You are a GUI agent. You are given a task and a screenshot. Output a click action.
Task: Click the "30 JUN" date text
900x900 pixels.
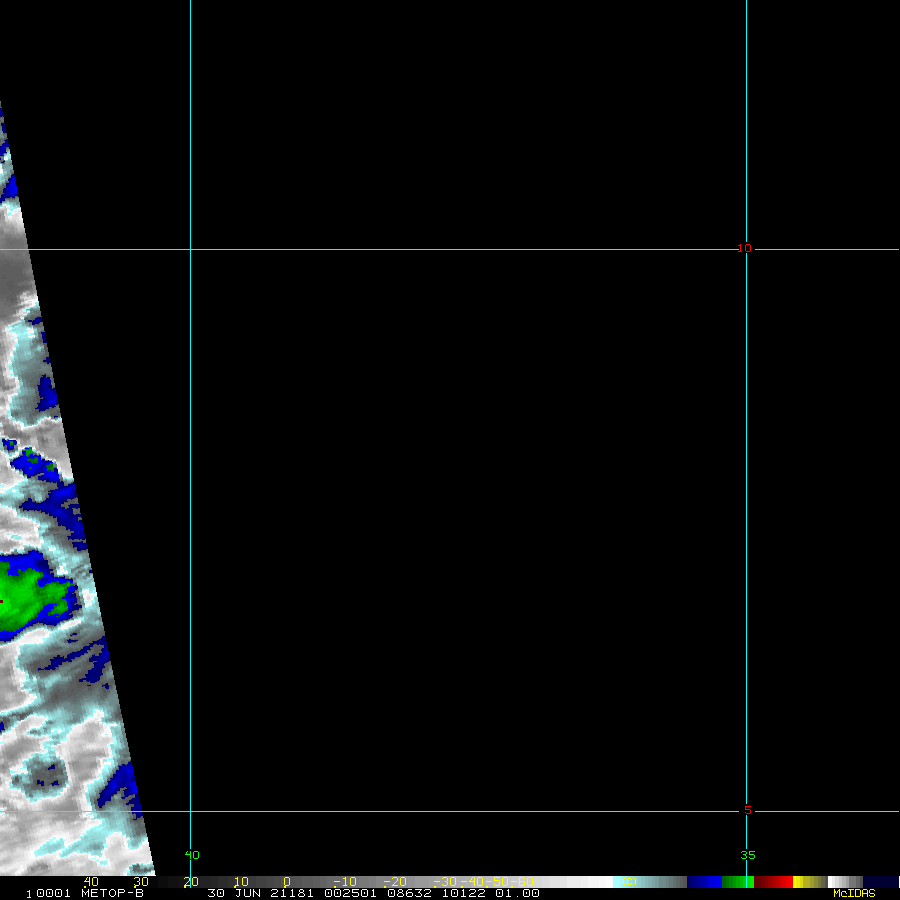point(234,893)
